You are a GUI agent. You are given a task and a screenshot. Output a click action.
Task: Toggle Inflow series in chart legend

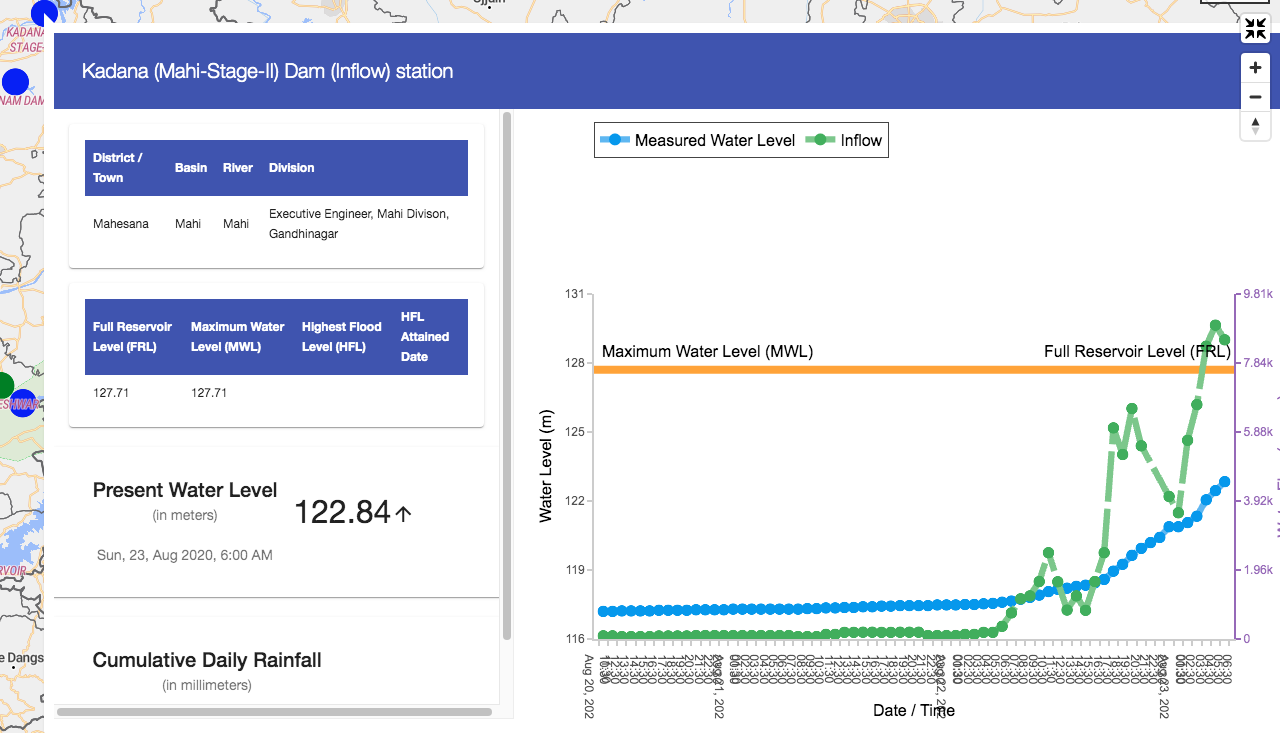846,141
